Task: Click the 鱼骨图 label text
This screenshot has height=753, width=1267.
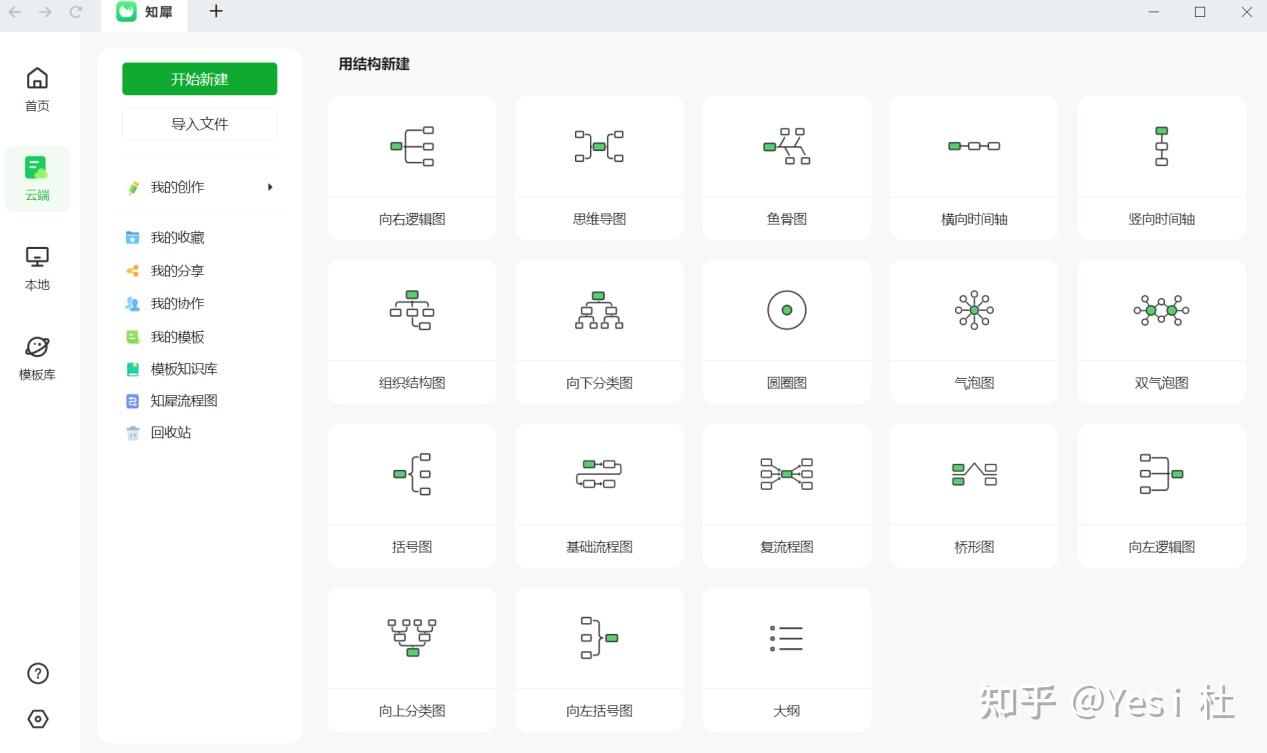Action: pos(787,219)
